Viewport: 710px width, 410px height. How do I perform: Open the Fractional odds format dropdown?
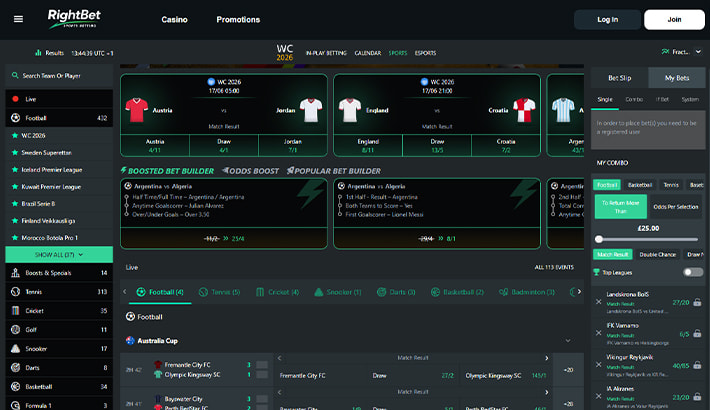coord(681,52)
